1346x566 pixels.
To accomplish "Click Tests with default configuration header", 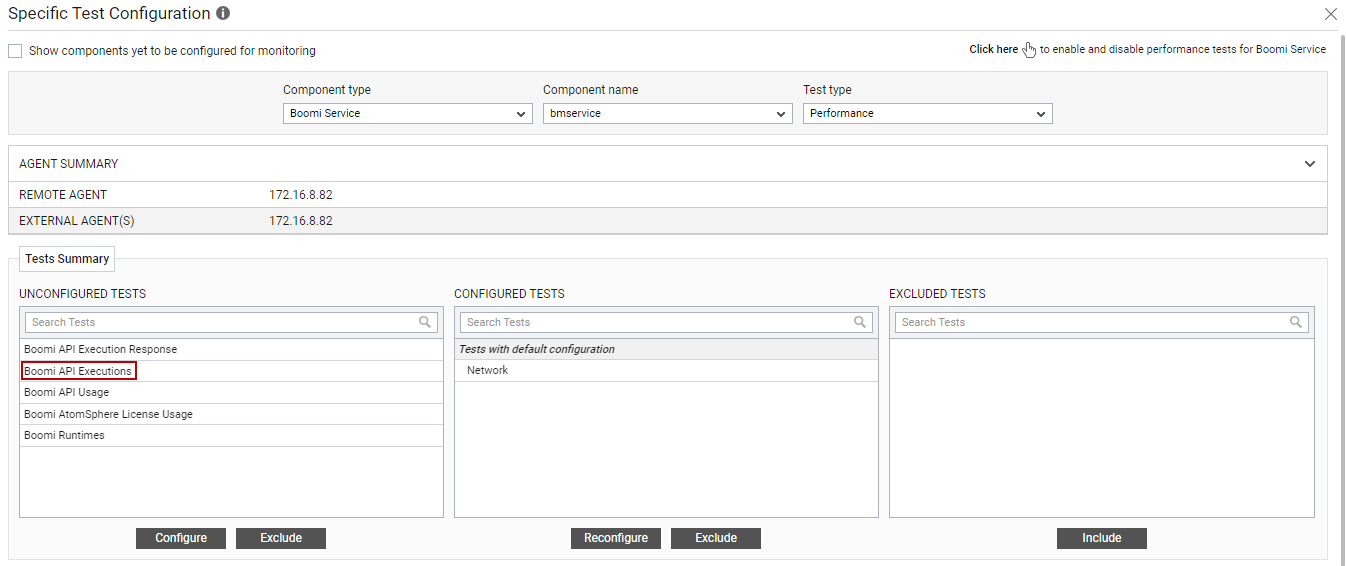I will point(666,349).
